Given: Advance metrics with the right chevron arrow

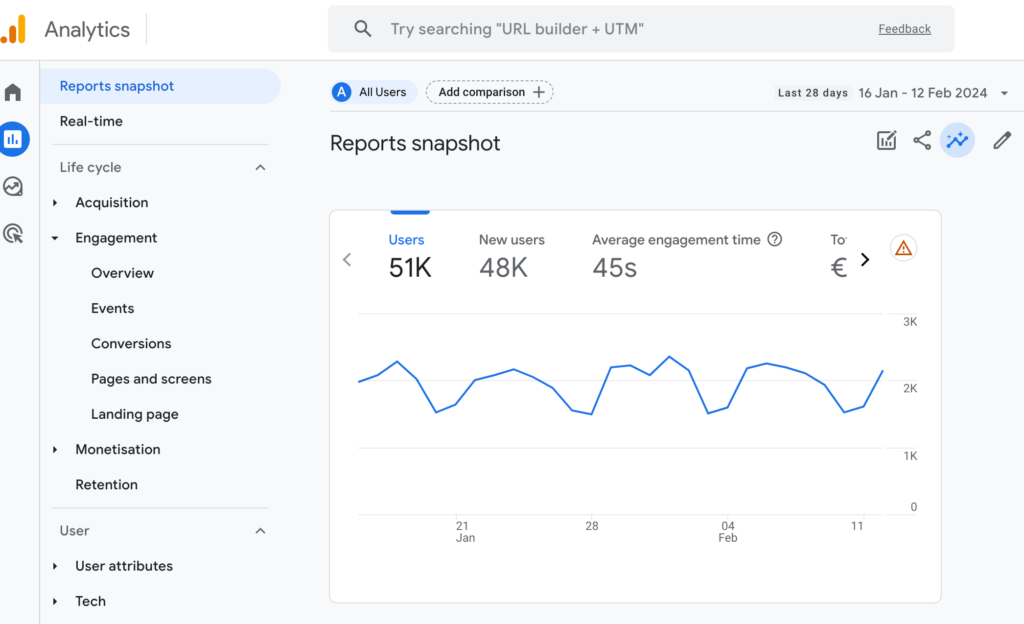Looking at the screenshot, I should [x=865, y=258].
